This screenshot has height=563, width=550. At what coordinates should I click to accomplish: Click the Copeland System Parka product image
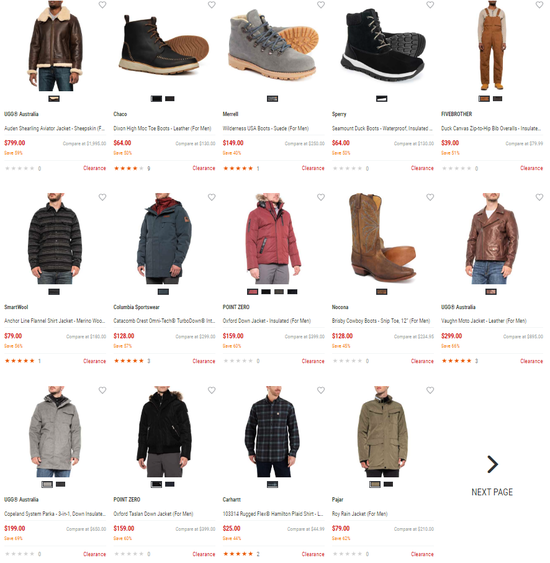tap(55, 432)
